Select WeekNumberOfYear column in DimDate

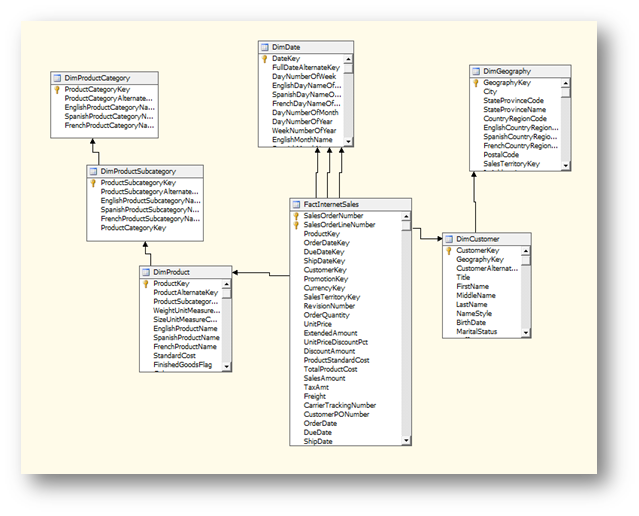(x=304, y=131)
